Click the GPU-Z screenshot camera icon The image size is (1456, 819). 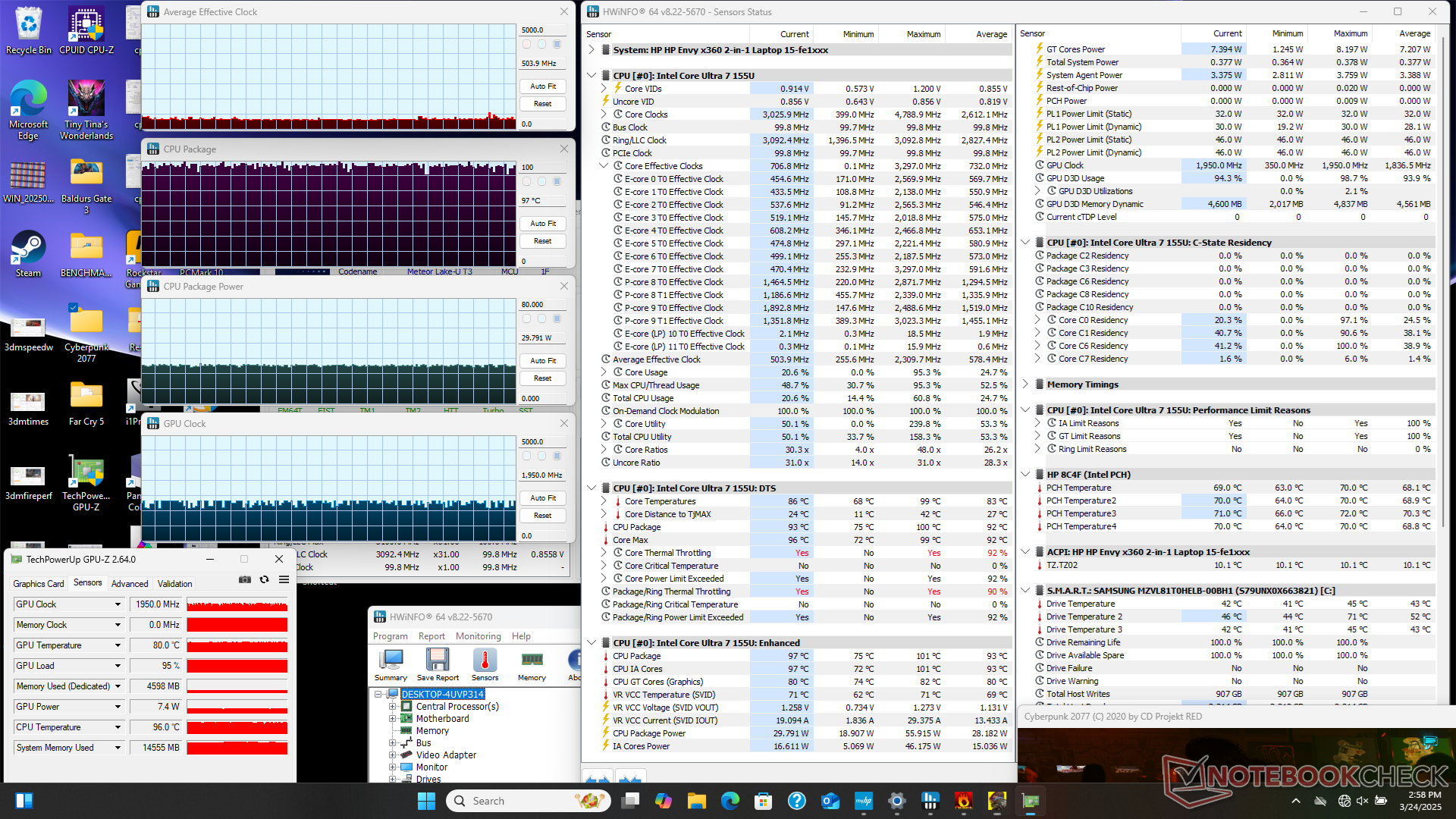[x=245, y=579]
